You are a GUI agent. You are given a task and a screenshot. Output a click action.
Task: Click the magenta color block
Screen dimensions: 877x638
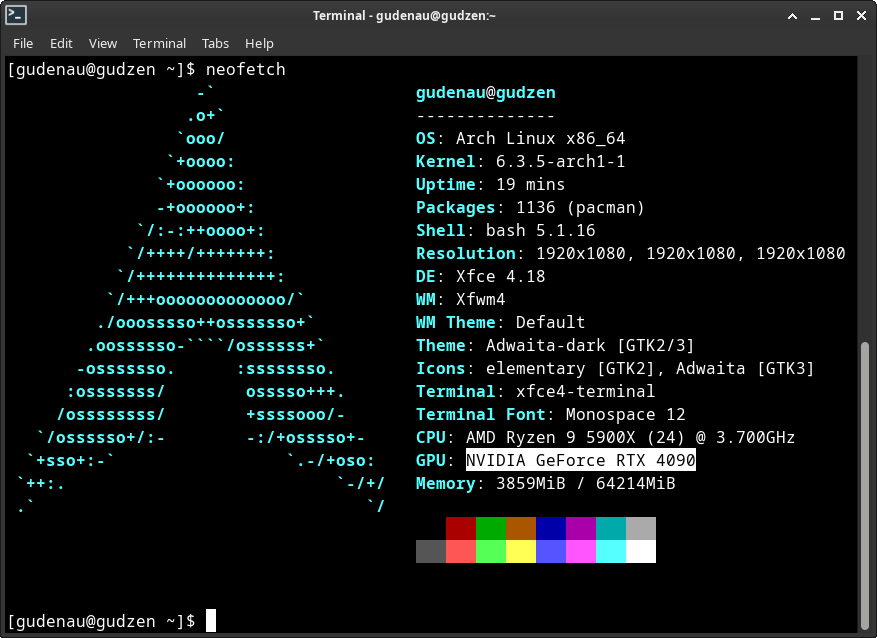pyautogui.click(x=581, y=551)
